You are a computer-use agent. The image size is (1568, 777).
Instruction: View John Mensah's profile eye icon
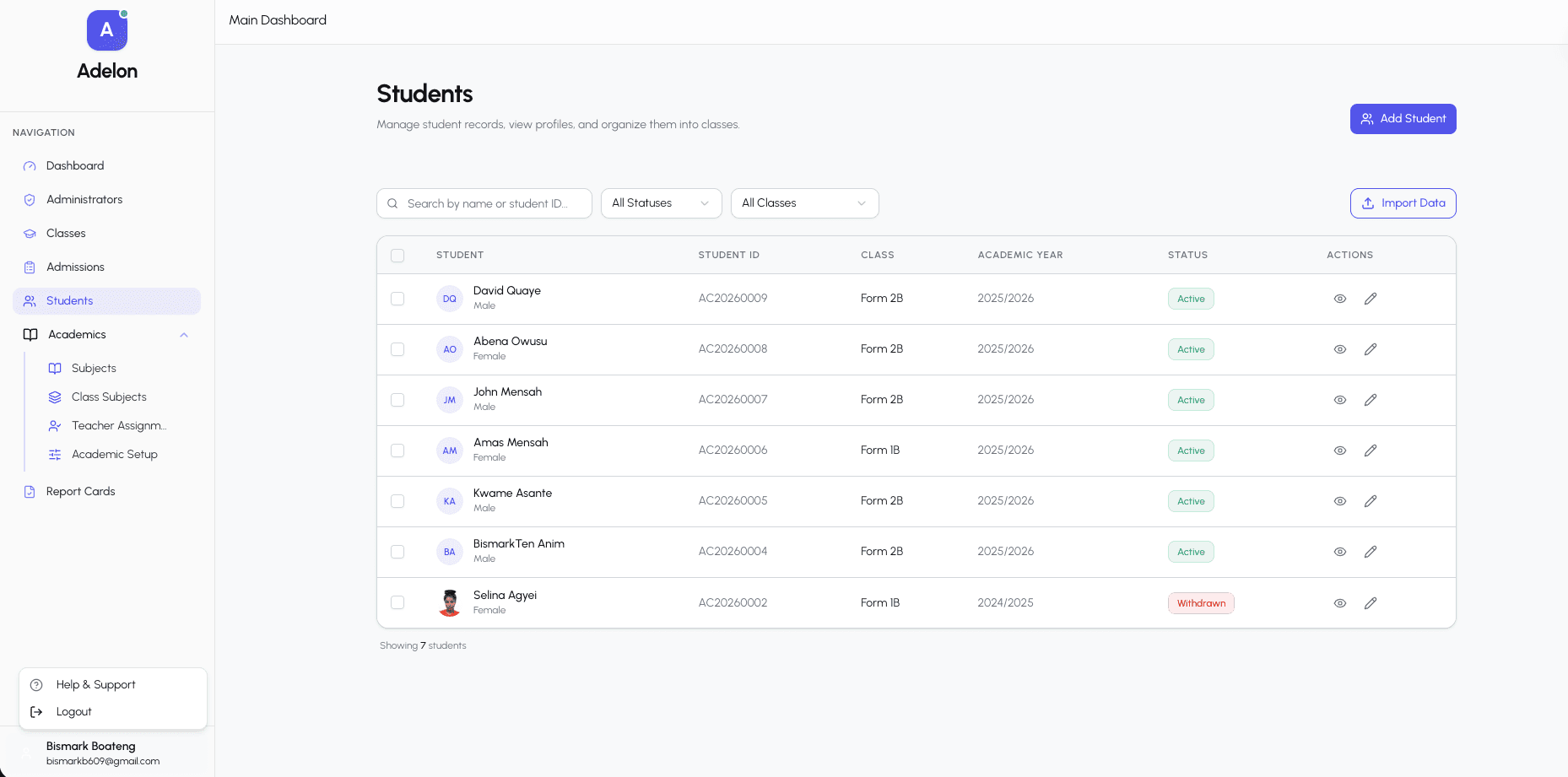click(1340, 400)
